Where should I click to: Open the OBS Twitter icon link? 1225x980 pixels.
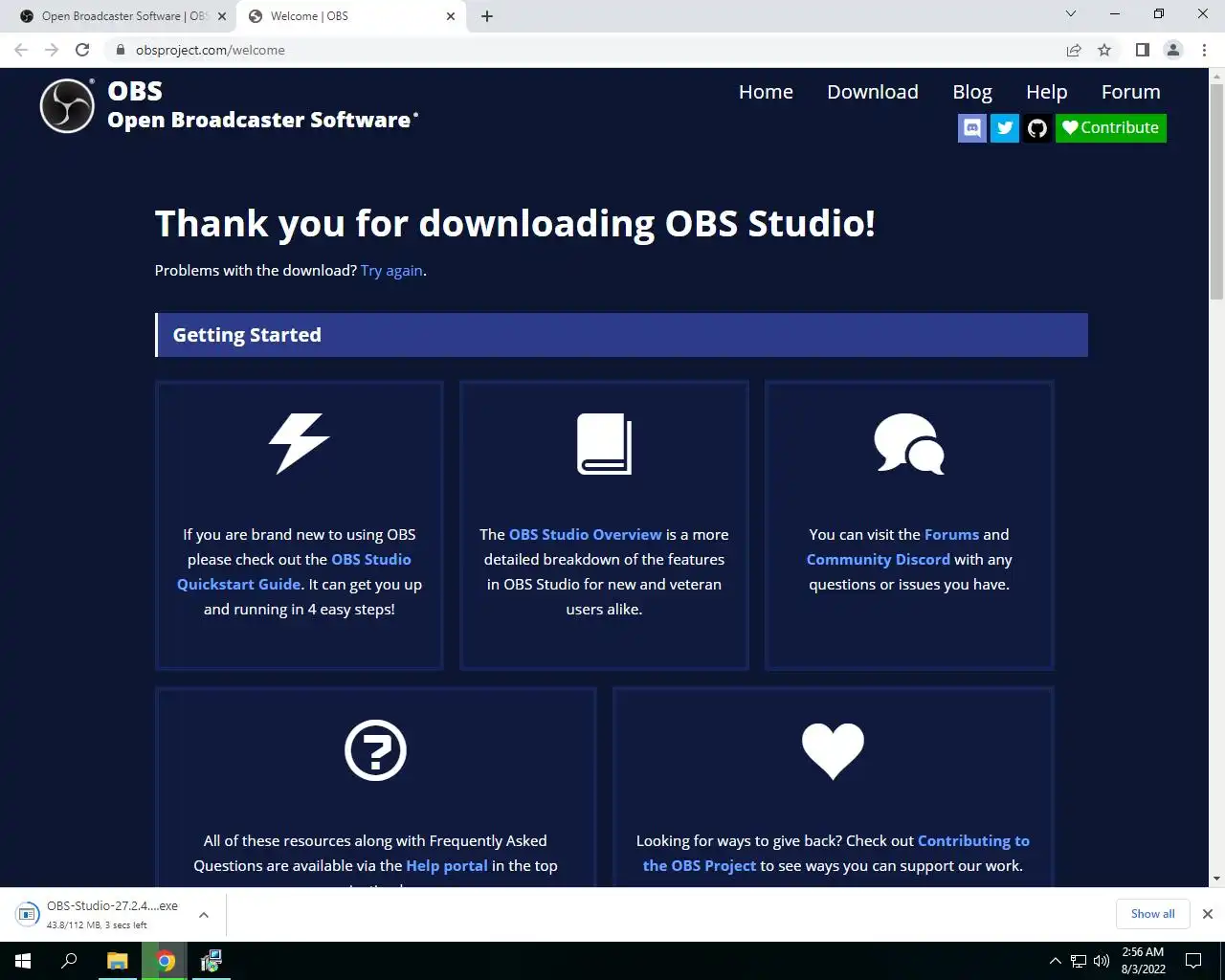pos(1005,128)
